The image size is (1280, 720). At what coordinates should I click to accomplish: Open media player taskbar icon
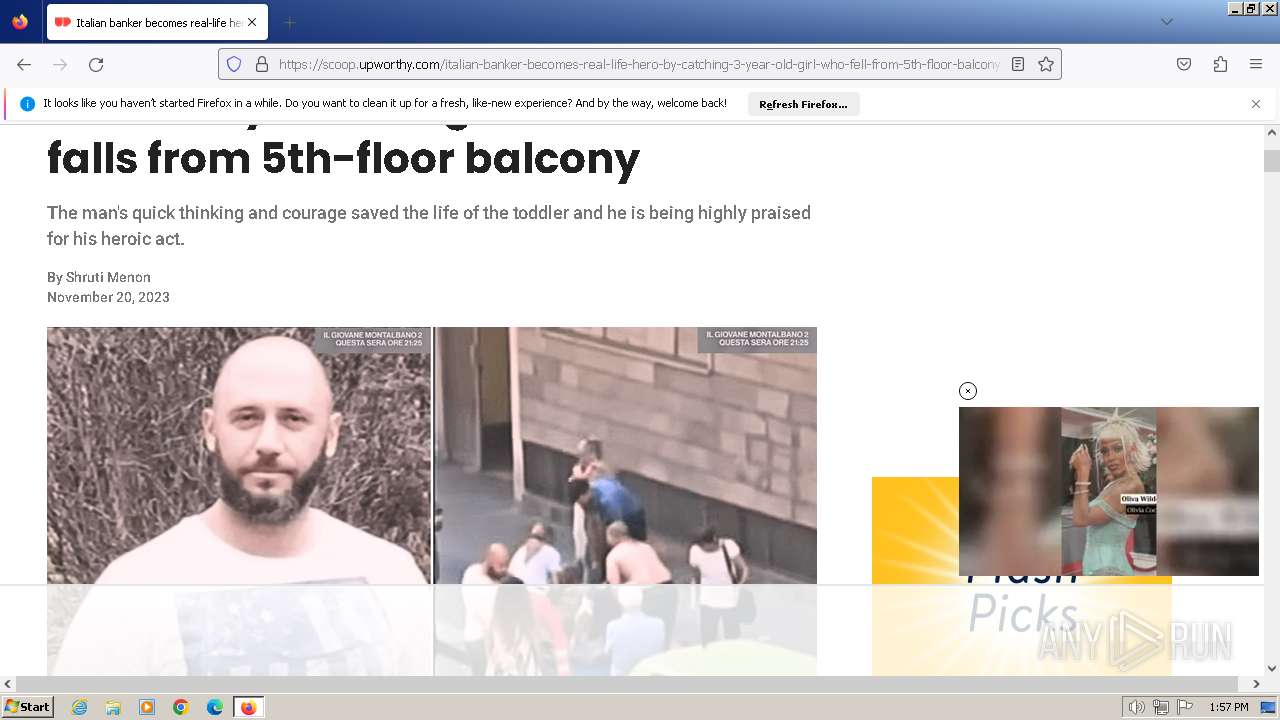(147, 707)
